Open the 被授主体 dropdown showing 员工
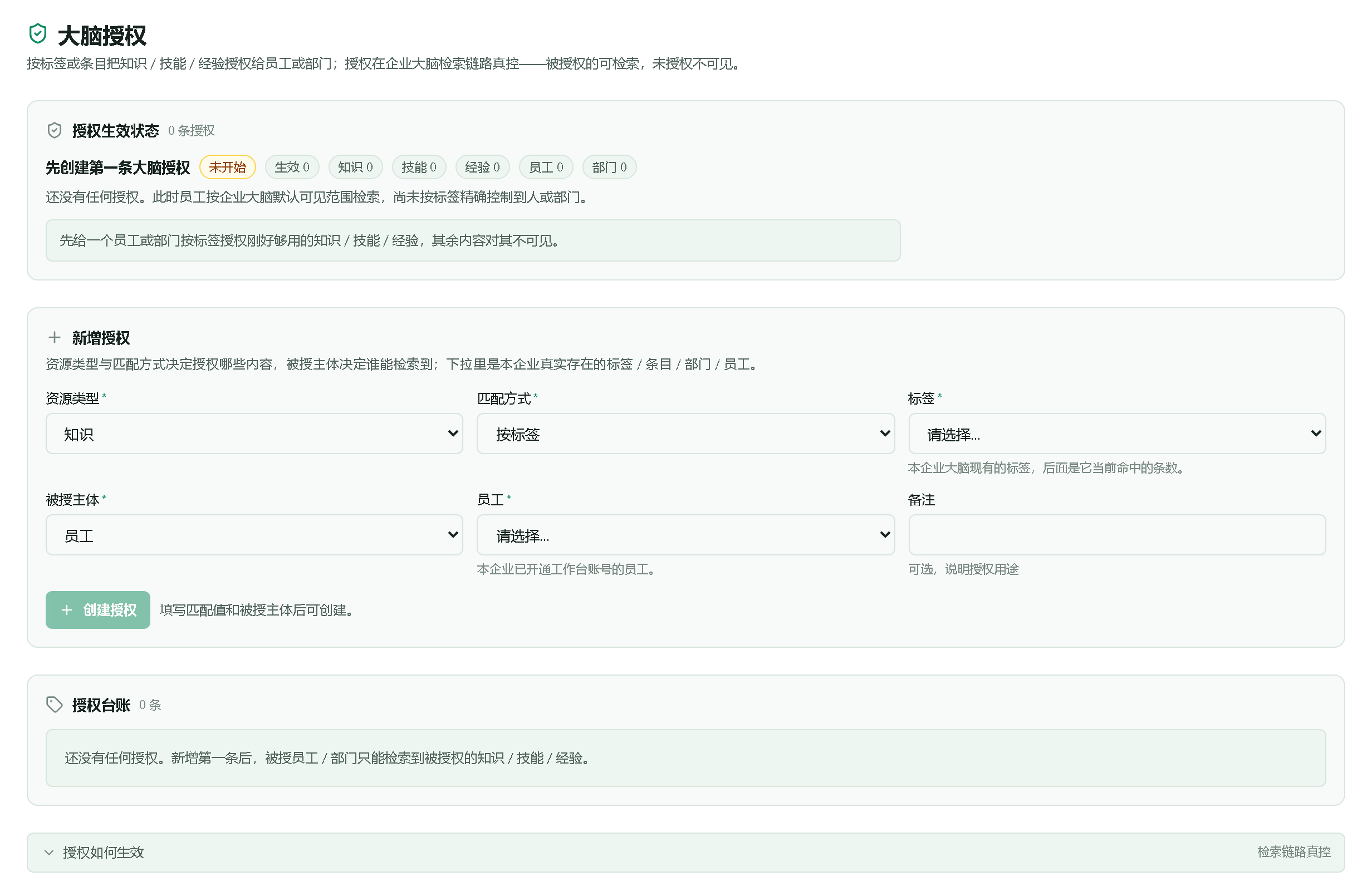The height and width of the screenshot is (886, 1372). tap(254, 535)
